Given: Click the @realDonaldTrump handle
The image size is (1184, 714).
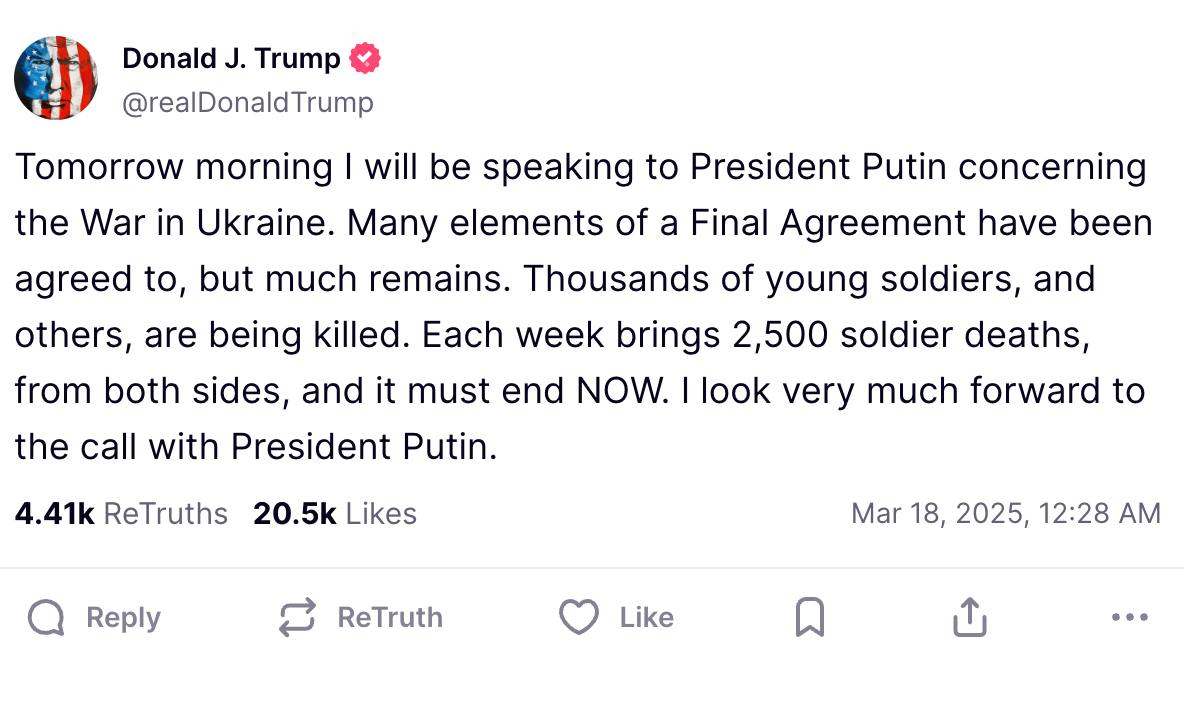Looking at the screenshot, I should point(247,102).
